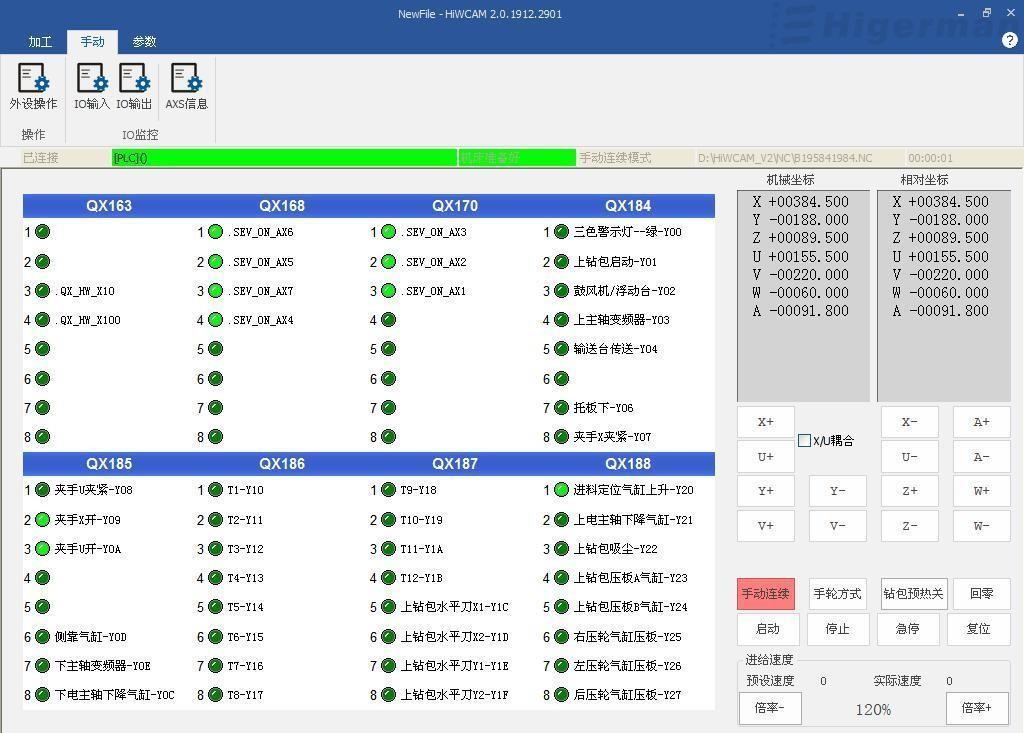
Task: Toggle the 夹手U开-Y0A output LED
Action: point(42,549)
